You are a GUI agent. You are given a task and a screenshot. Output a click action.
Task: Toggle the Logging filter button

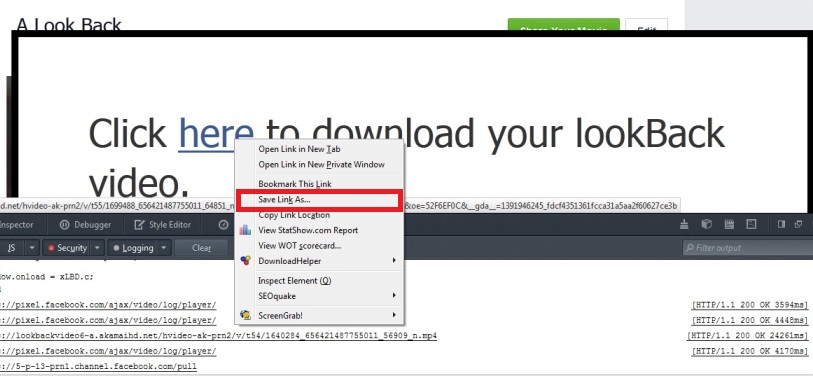133,248
